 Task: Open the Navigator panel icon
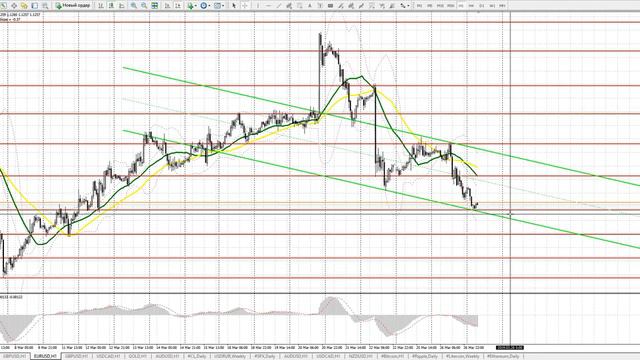click(24, 6)
